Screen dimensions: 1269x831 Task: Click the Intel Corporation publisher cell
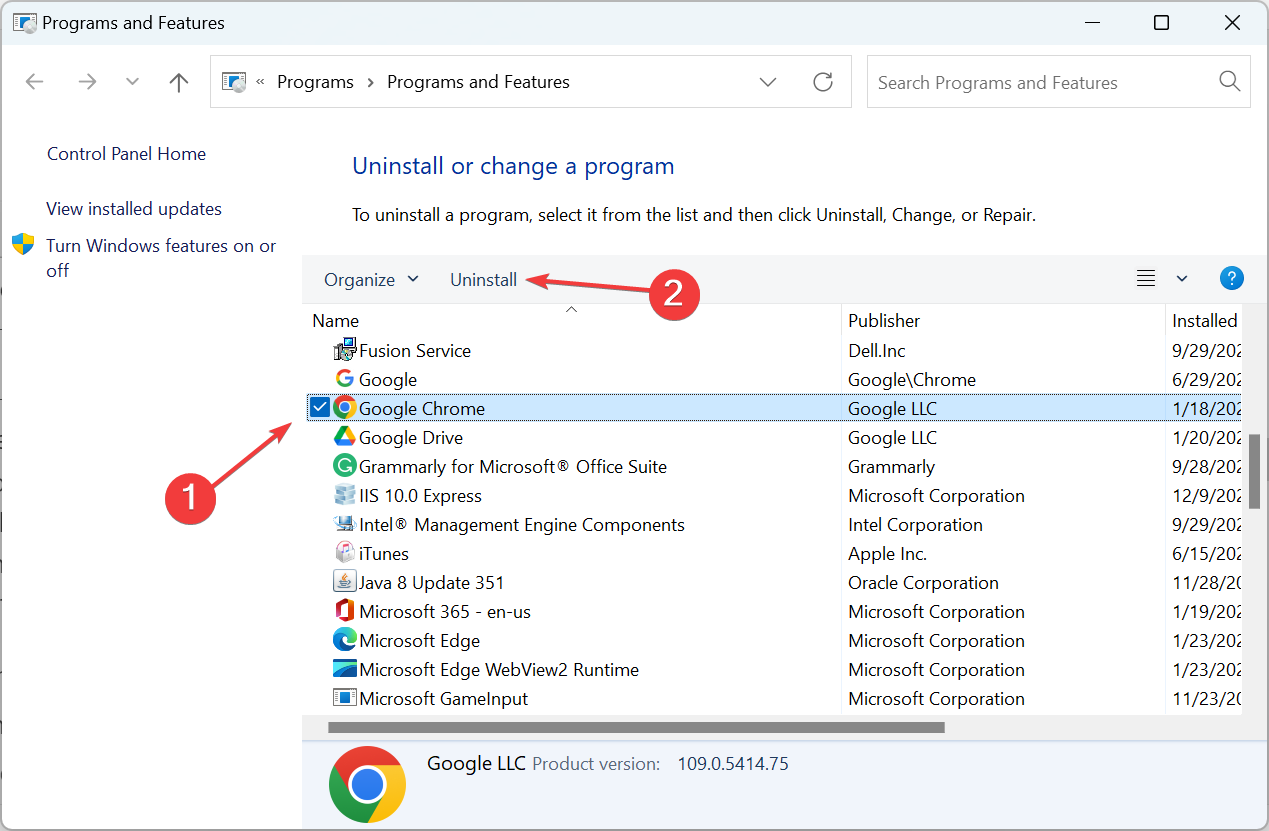[916, 525]
